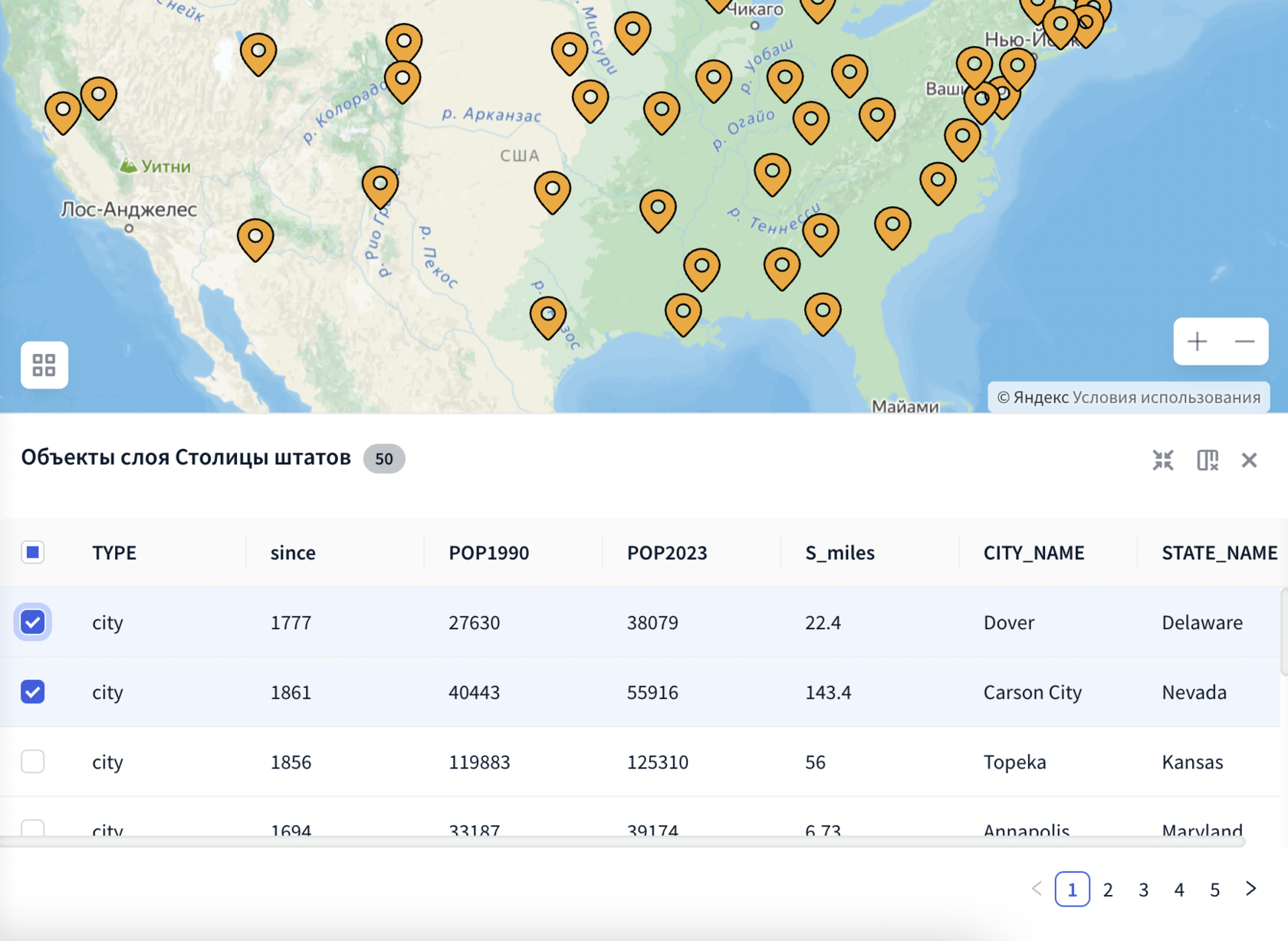Open table column settings icon
The height and width of the screenshot is (941, 1288).
[1207, 460]
